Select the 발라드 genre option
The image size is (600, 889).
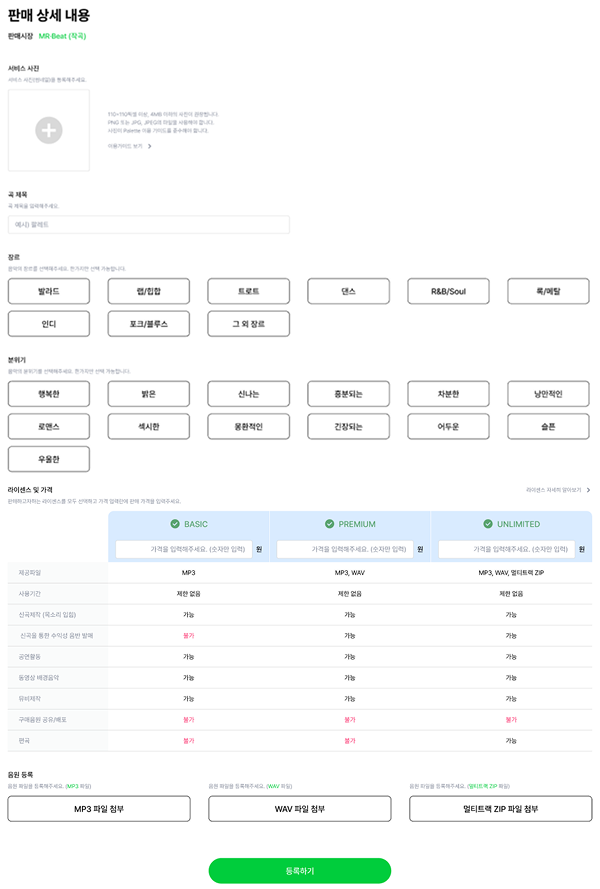tap(49, 291)
